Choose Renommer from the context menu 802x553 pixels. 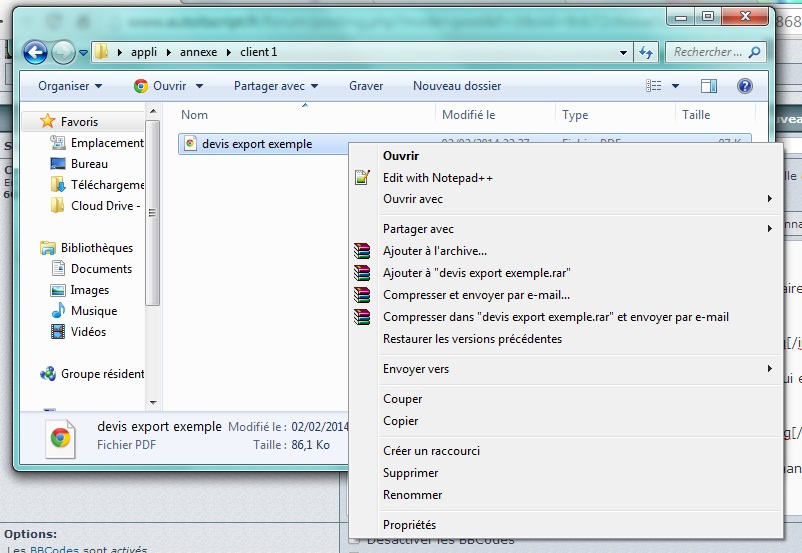(412, 495)
